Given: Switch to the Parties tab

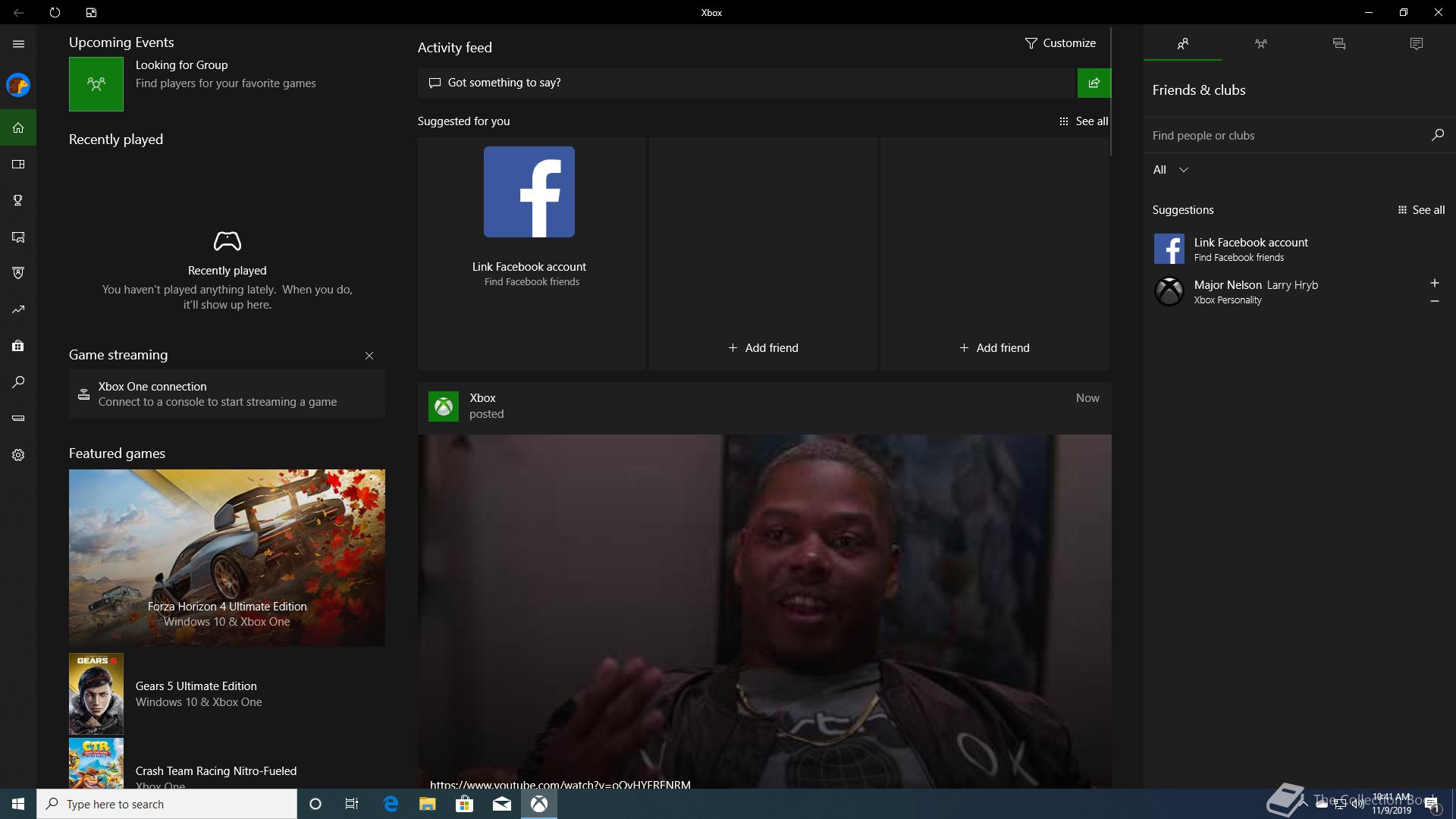Looking at the screenshot, I should pyautogui.click(x=1260, y=44).
